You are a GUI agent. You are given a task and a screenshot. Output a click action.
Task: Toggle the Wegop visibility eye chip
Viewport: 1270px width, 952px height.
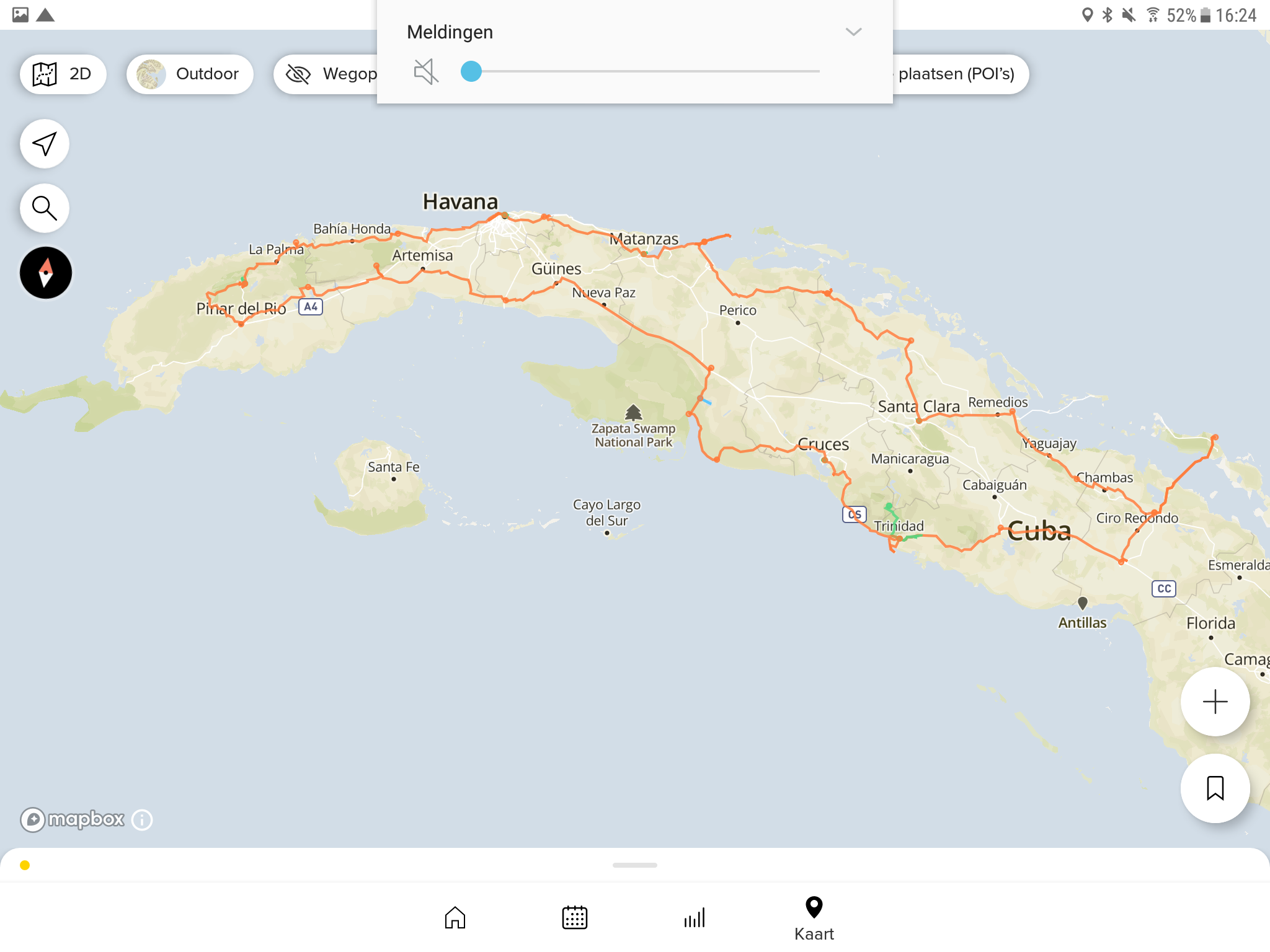tap(329, 74)
